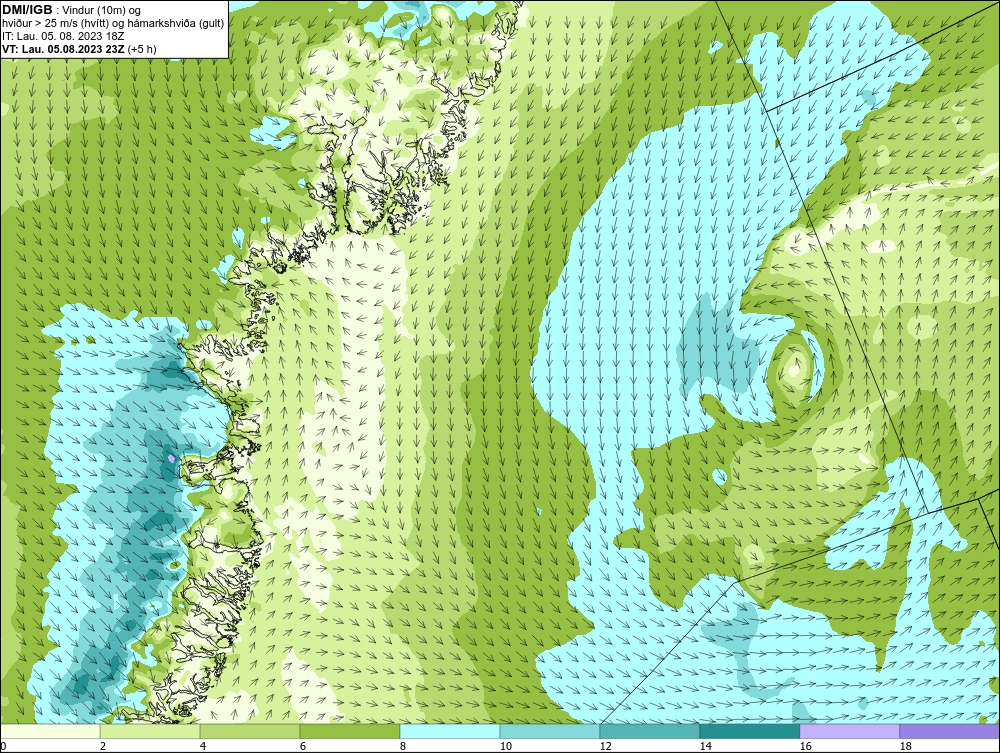Click the 8-10 m/s light cyan swatch
Viewport: 1000px width, 753px height.
click(450, 731)
